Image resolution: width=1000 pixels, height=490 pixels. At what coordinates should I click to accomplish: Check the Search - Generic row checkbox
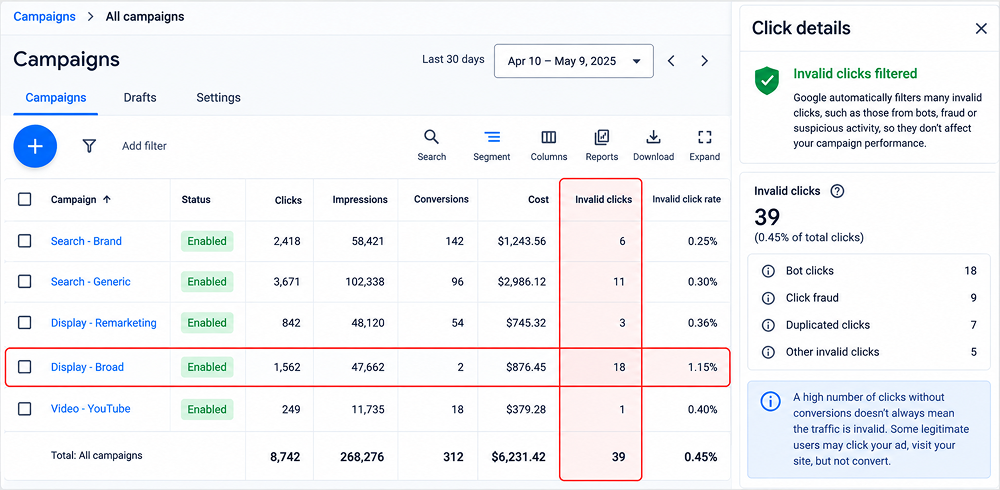coord(24,281)
